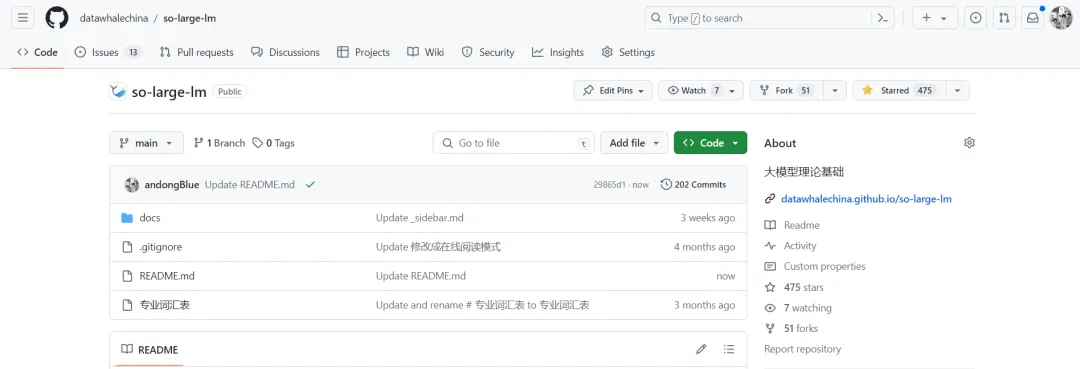Open the docs folder
1080x369 pixels.
click(x=150, y=218)
